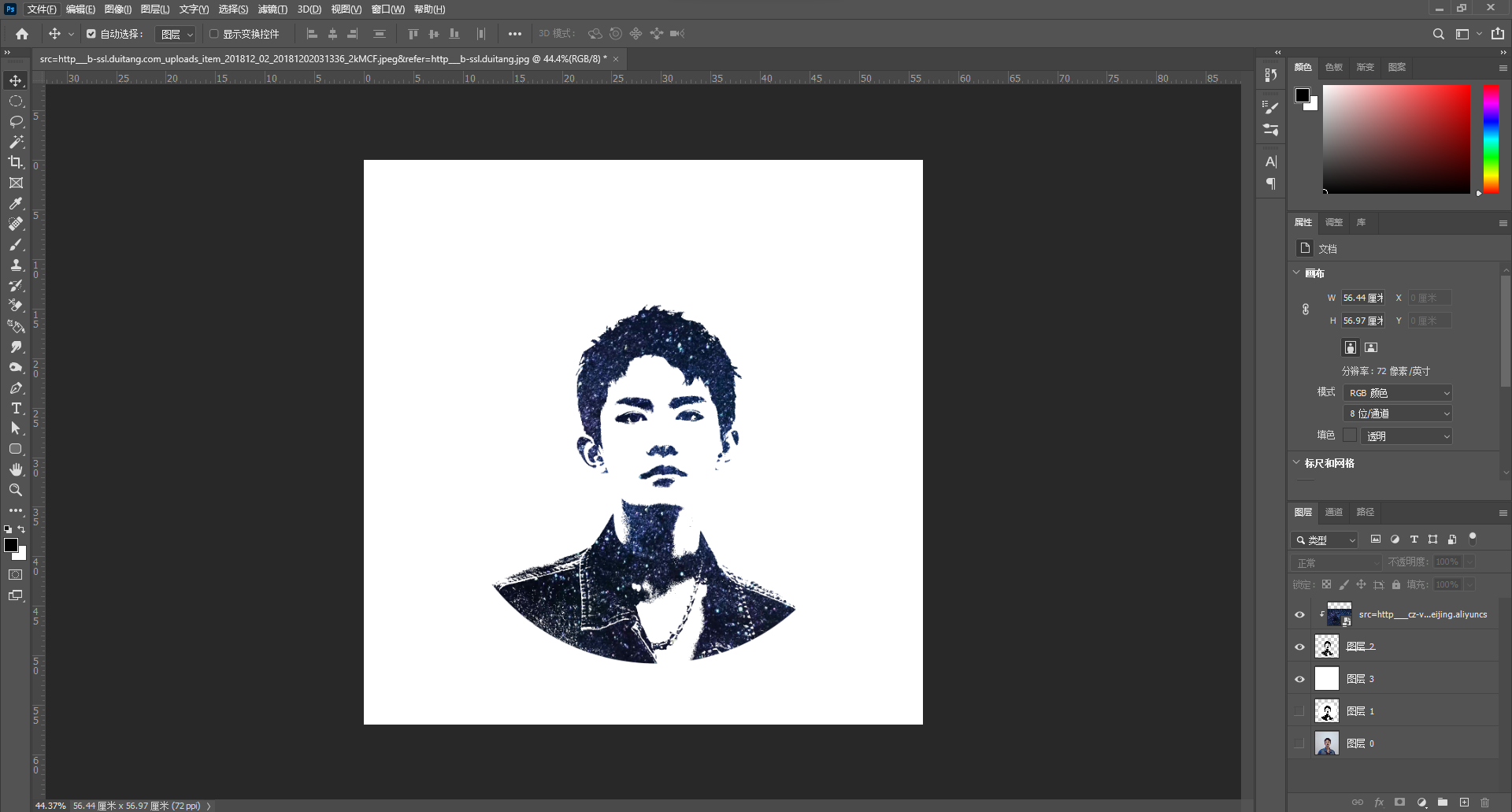Select the Crop tool

(x=16, y=162)
